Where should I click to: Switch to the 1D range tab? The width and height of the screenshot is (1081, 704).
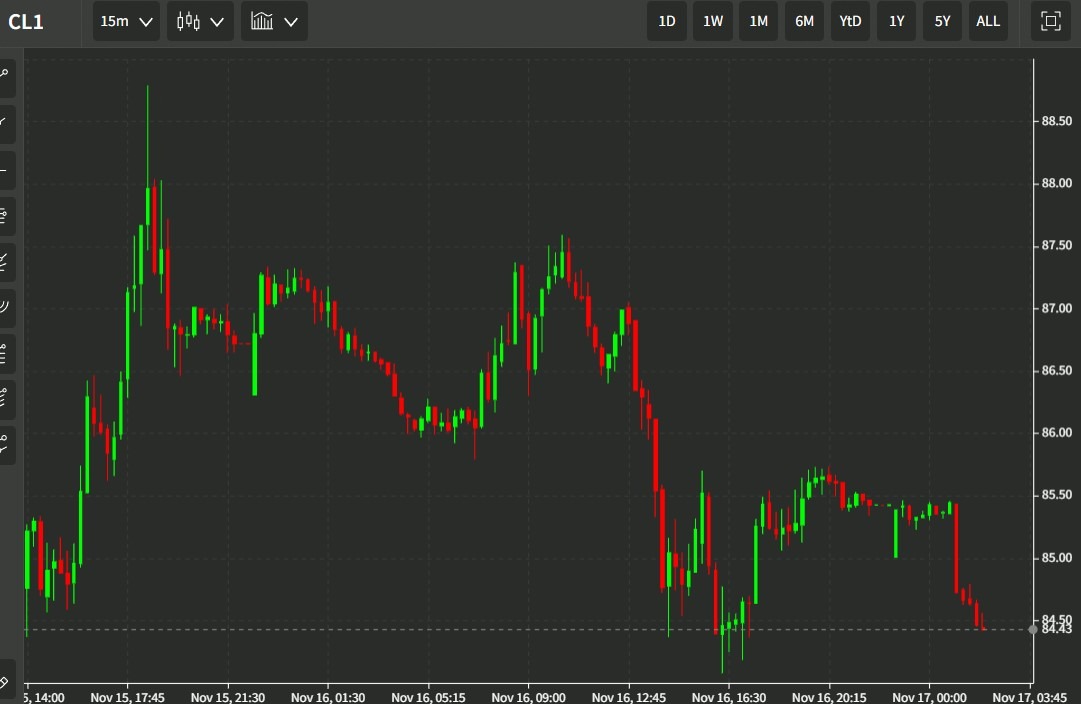click(x=666, y=21)
